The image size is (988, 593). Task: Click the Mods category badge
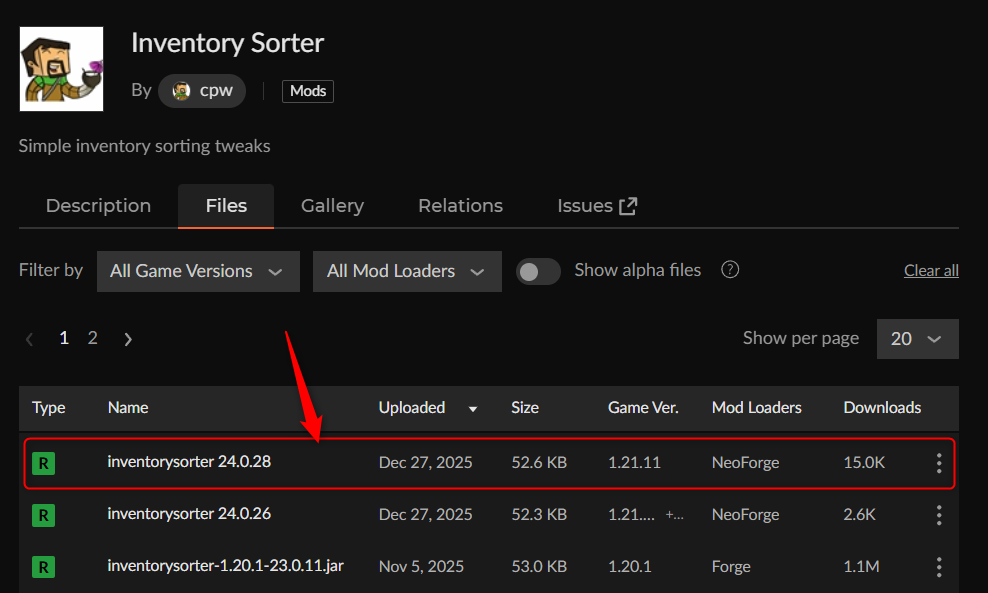tap(307, 90)
